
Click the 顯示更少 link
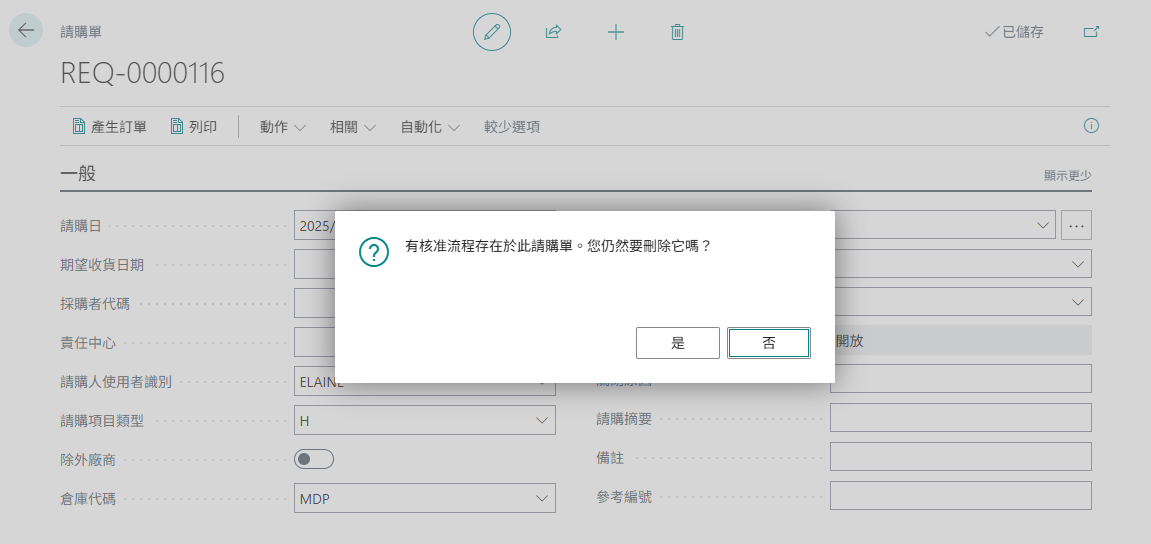[1067, 175]
